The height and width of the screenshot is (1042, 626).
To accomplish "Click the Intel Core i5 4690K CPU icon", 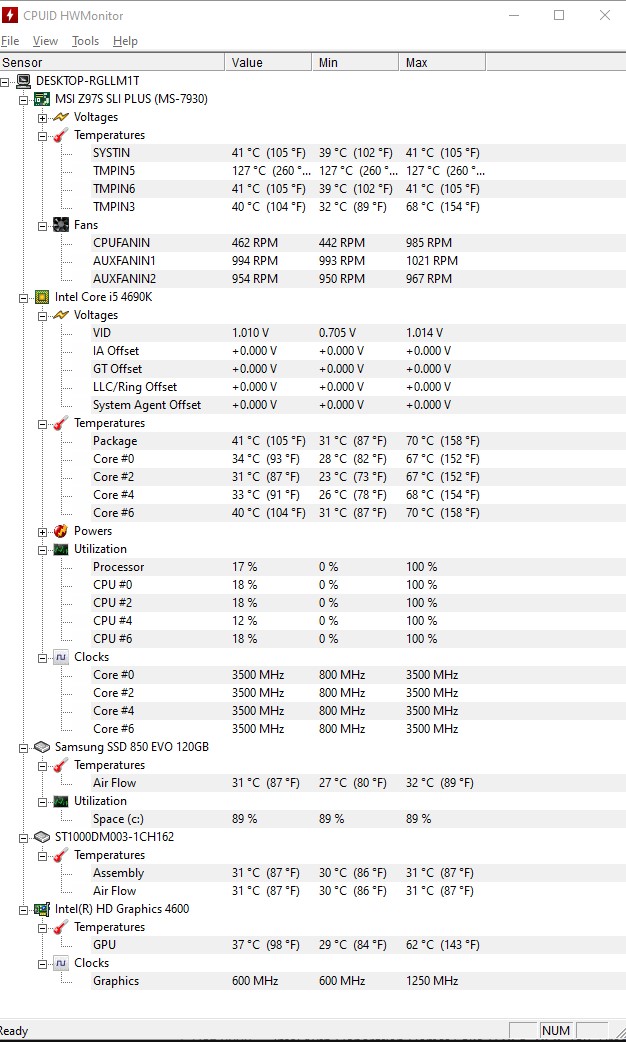I will (x=42, y=297).
